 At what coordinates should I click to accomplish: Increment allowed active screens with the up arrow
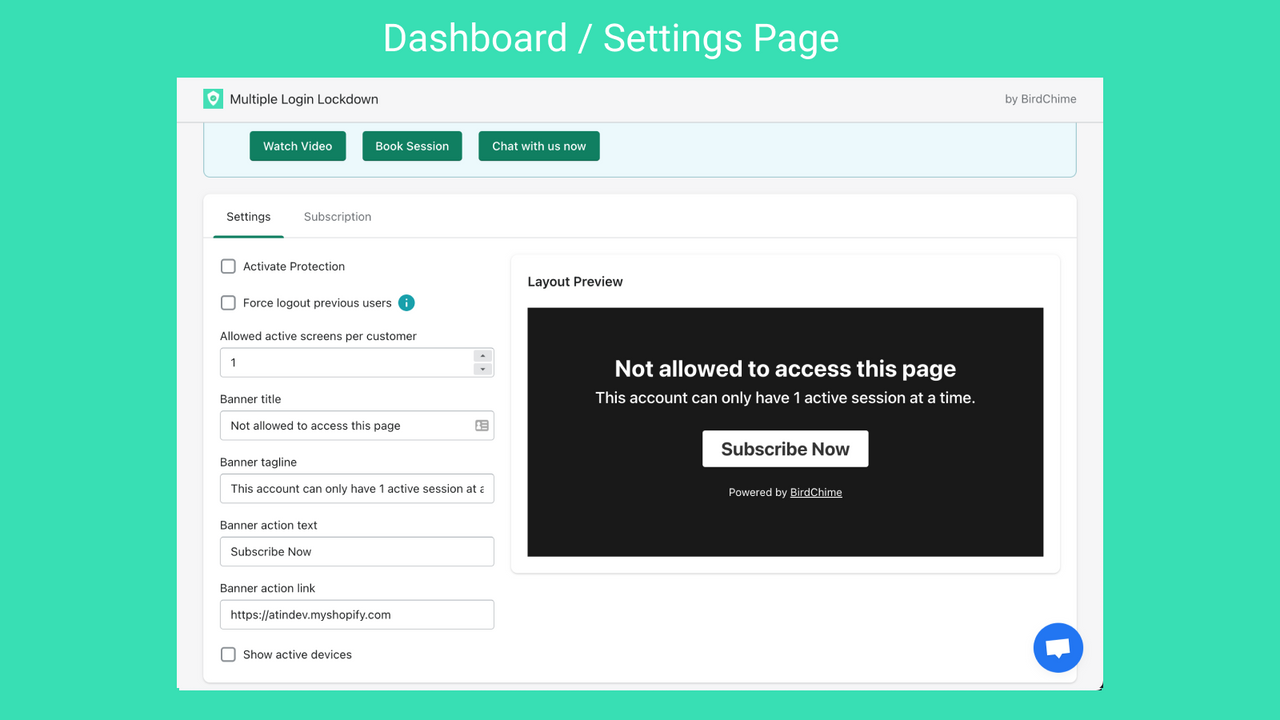[x=483, y=356]
